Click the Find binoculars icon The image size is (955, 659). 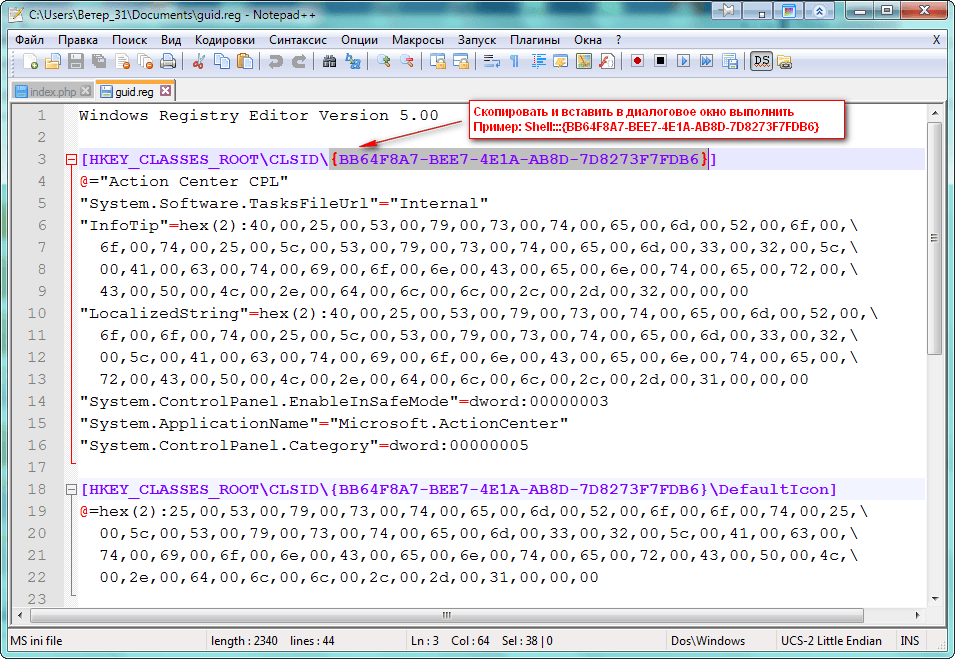coord(329,62)
